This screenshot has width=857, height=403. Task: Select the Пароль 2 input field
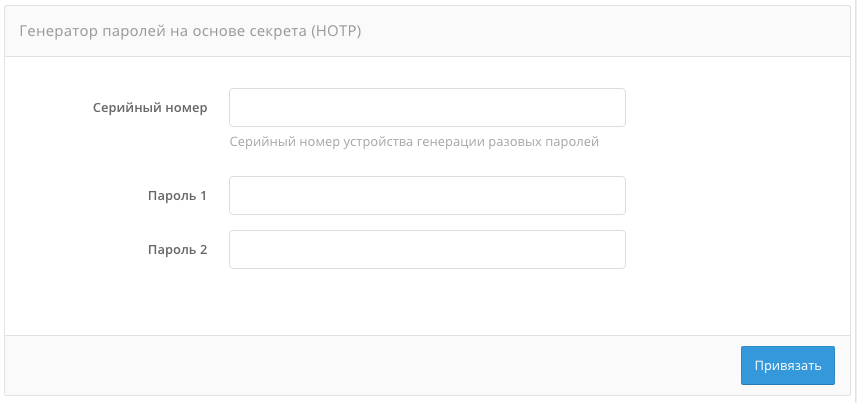[x=427, y=250]
